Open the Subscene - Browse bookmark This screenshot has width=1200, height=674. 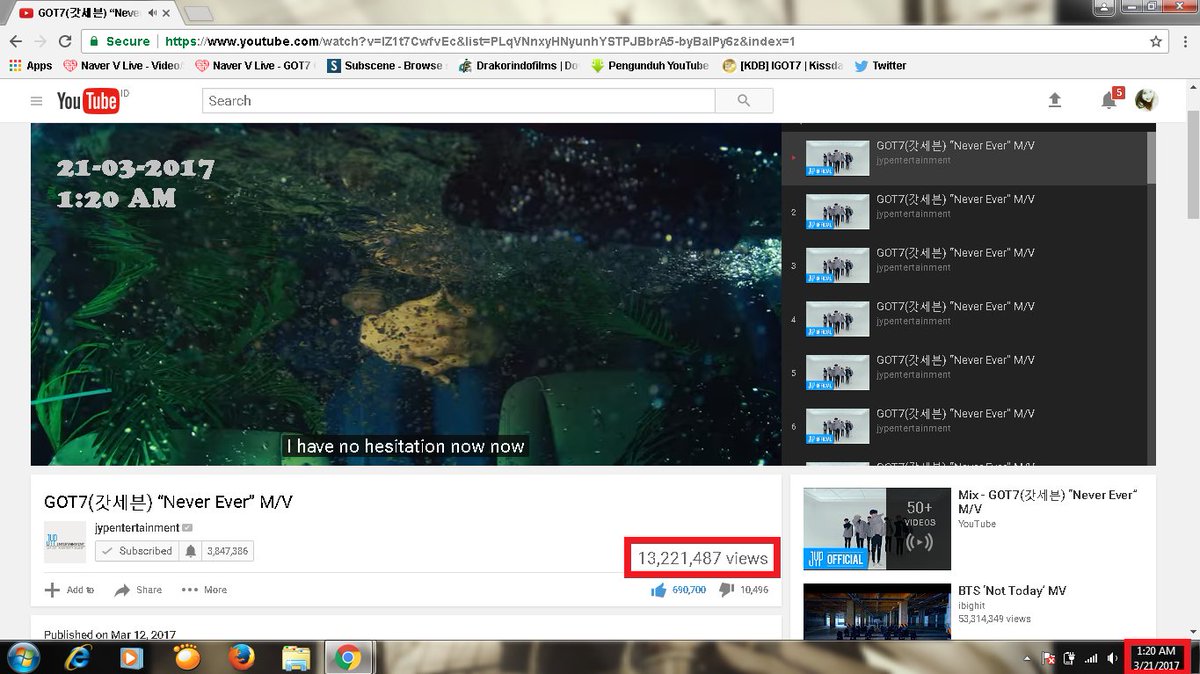pyautogui.click(x=384, y=66)
